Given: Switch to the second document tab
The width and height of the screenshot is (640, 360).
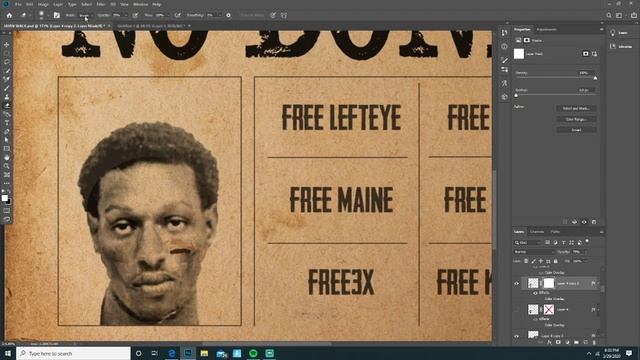Looking at the screenshot, I should click(151, 26).
